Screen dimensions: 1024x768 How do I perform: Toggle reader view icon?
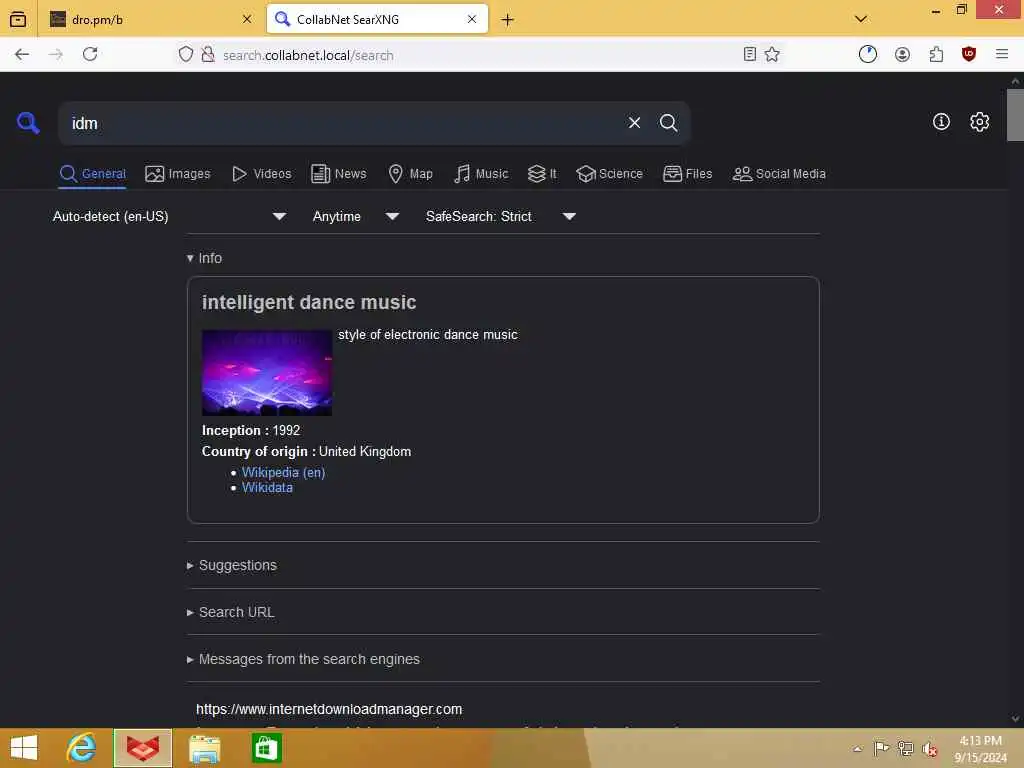click(750, 54)
